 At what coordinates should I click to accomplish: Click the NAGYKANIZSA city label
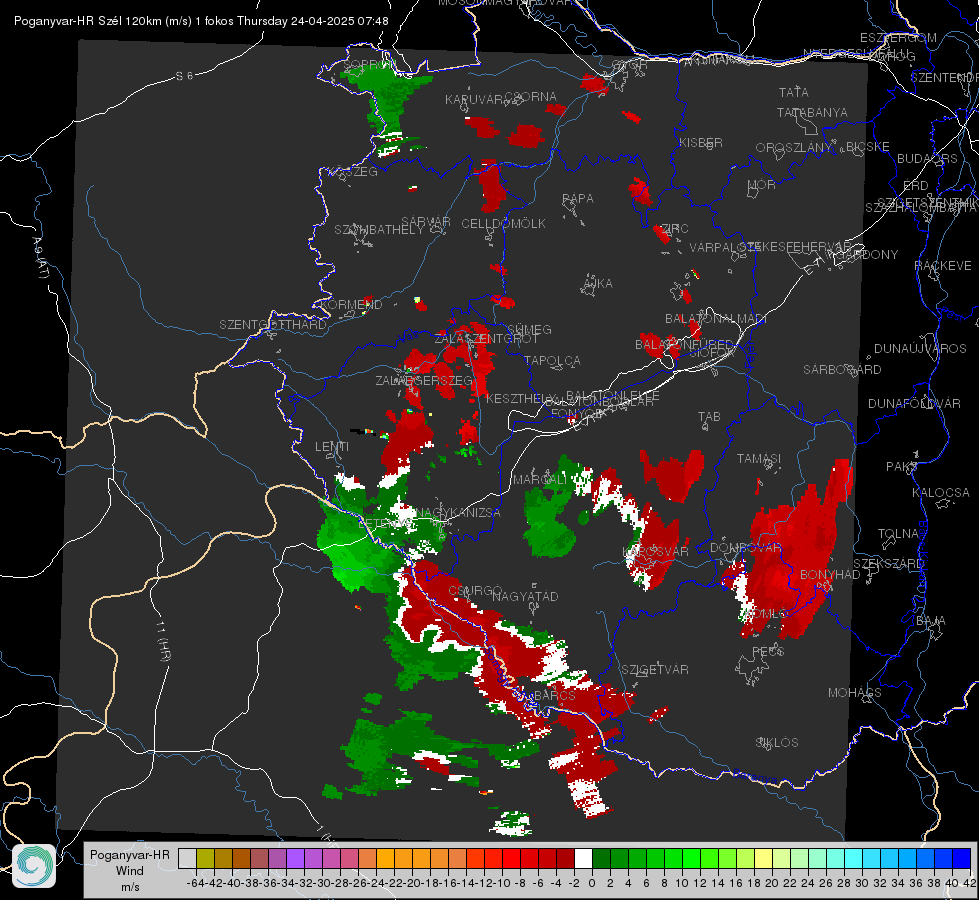pos(458,512)
